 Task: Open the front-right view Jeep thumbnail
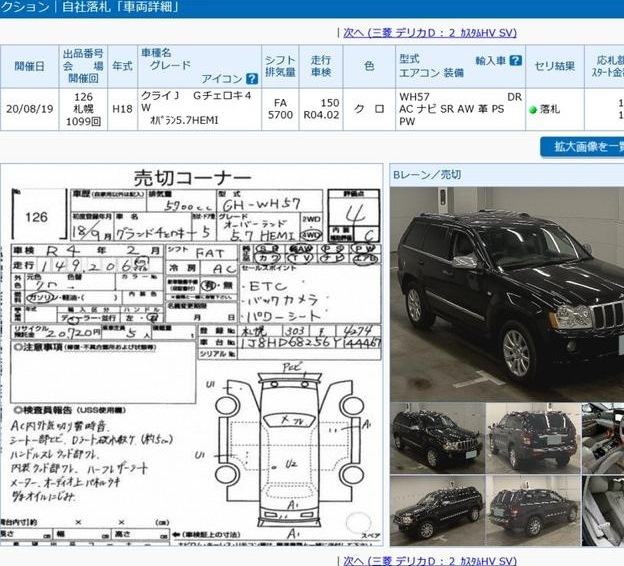pos(437,438)
